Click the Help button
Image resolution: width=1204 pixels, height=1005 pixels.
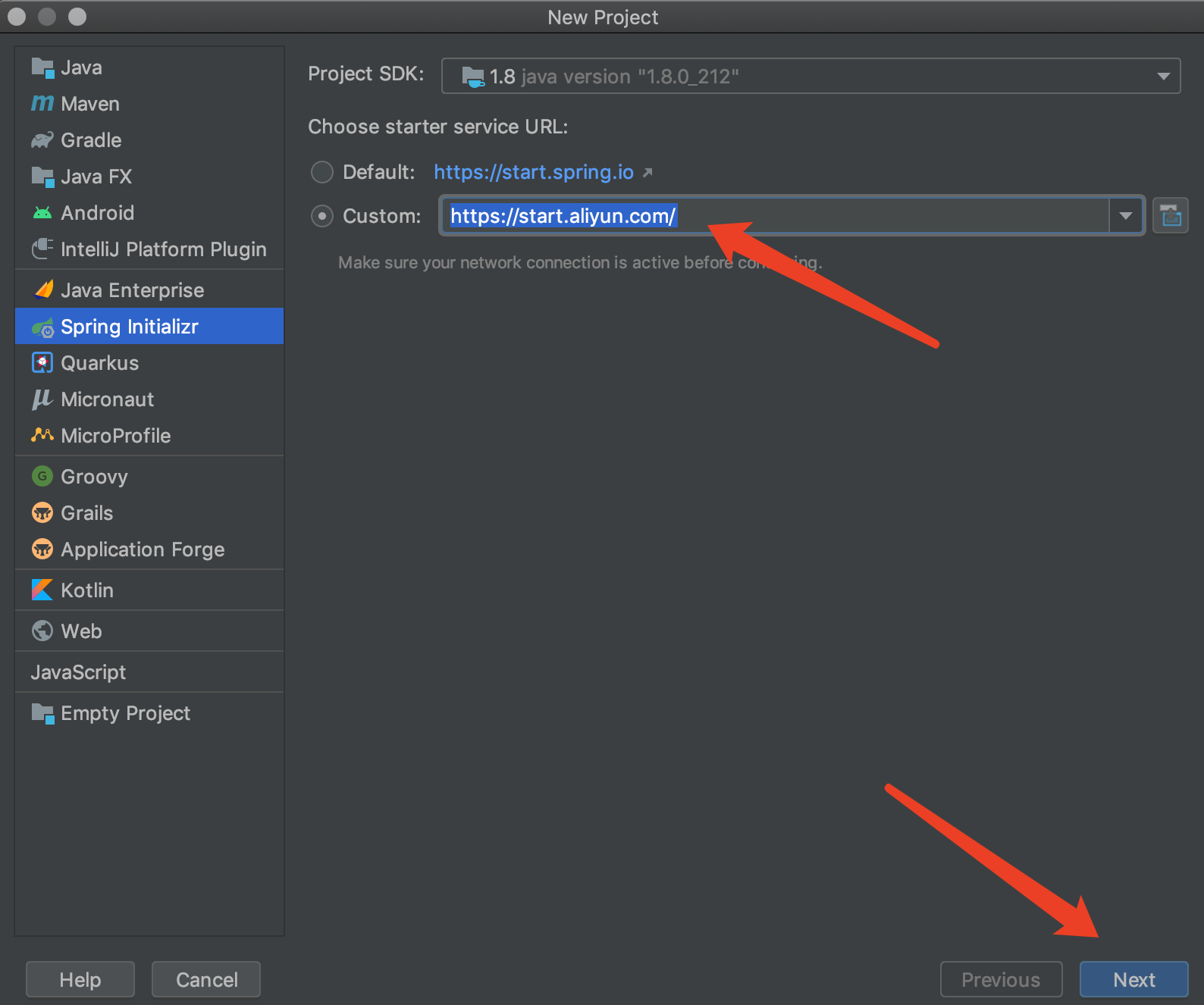point(80,980)
